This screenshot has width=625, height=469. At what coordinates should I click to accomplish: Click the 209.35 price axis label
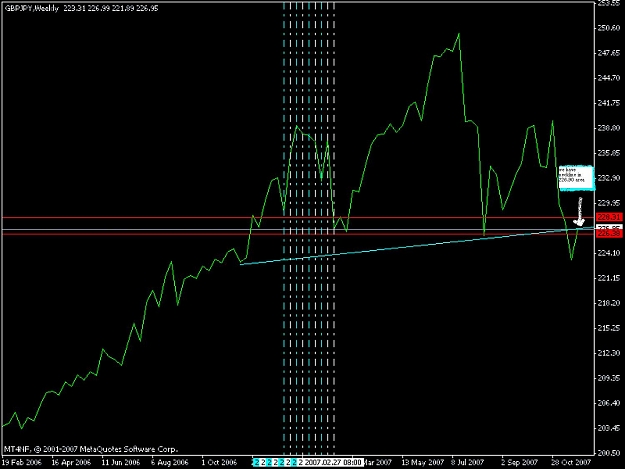(x=608, y=378)
